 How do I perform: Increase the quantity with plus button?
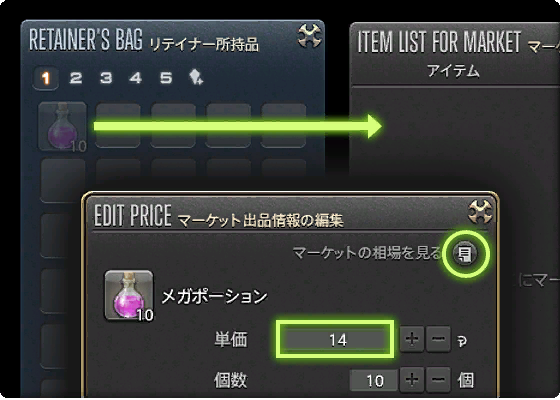point(412,379)
